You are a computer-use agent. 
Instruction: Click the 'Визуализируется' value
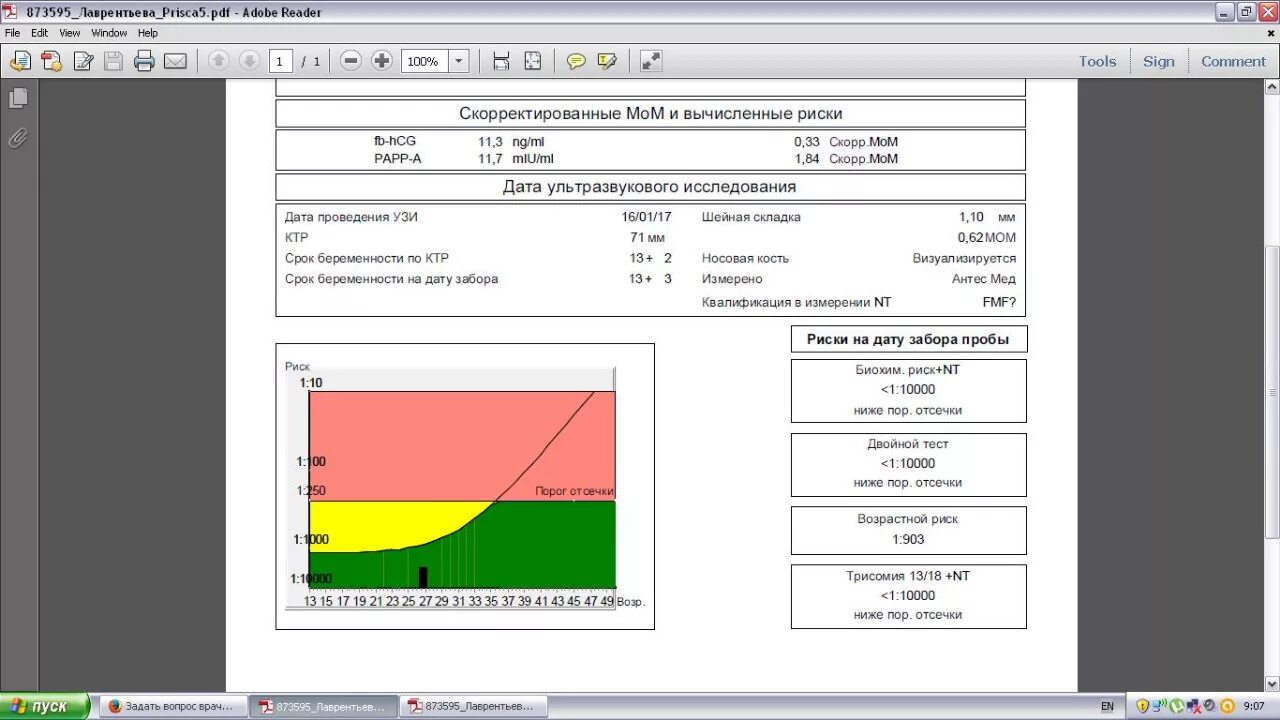coord(964,258)
